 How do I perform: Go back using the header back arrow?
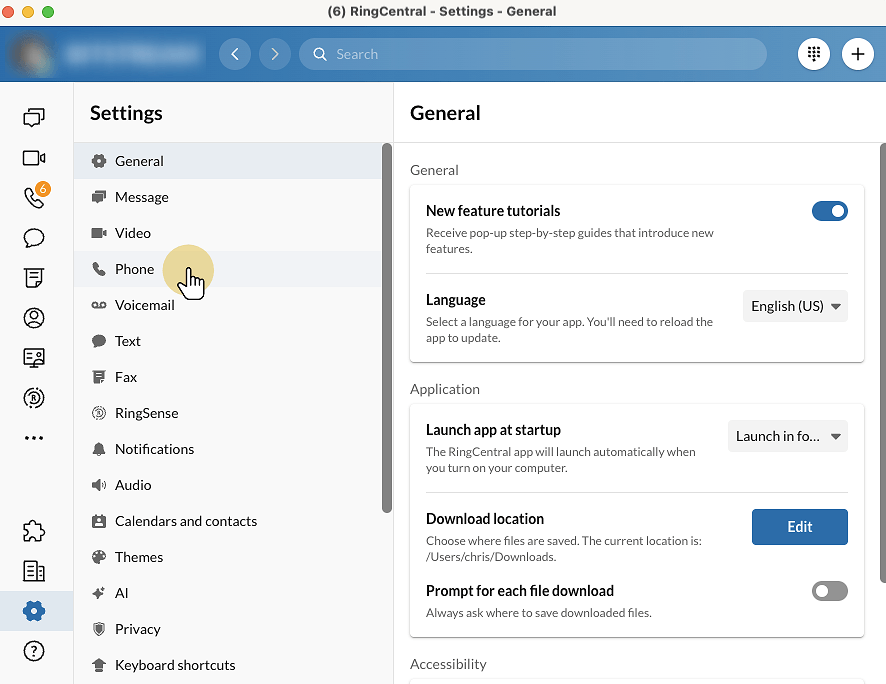pyautogui.click(x=235, y=54)
